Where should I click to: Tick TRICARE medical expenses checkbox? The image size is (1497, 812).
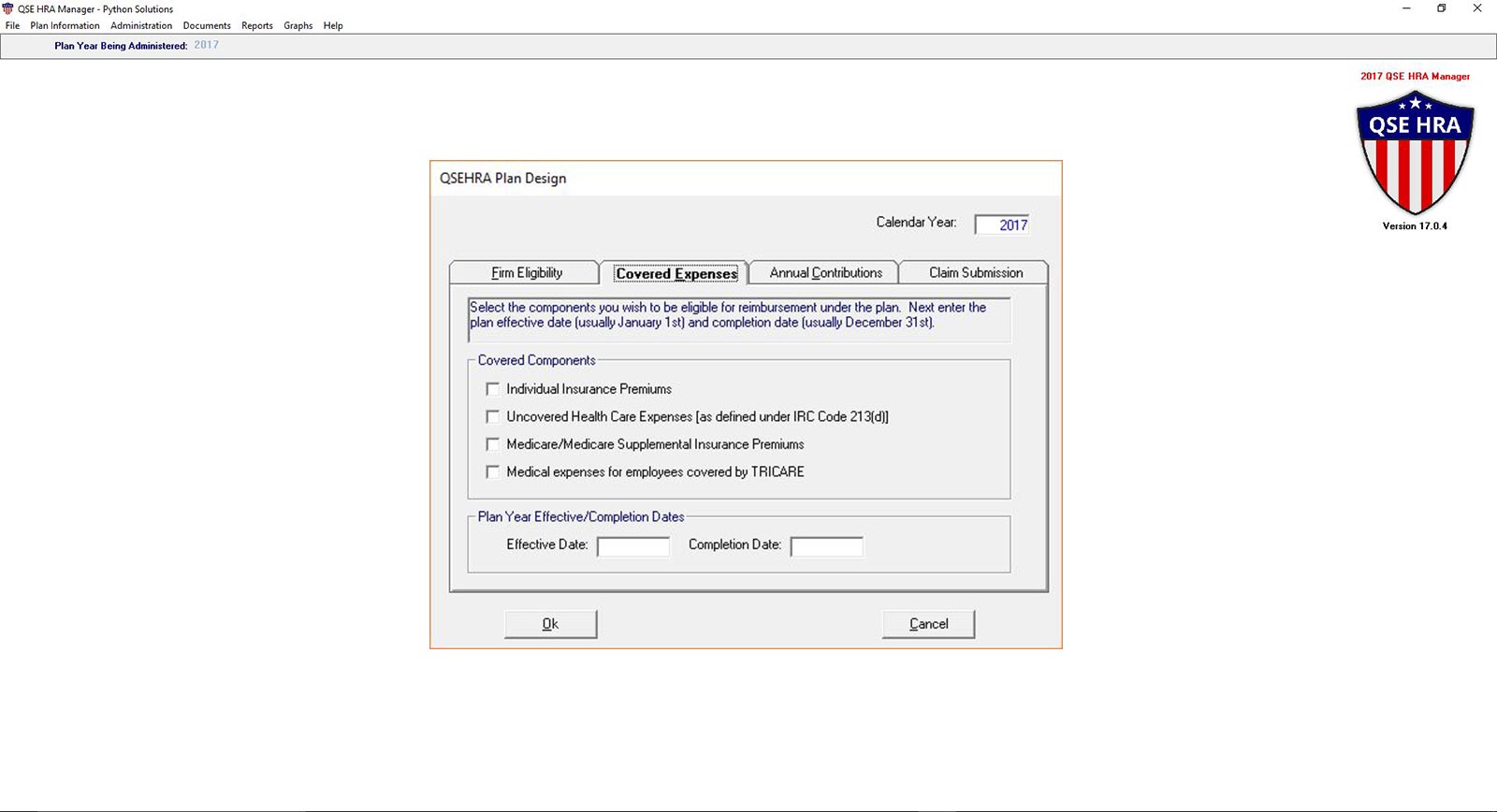(493, 472)
